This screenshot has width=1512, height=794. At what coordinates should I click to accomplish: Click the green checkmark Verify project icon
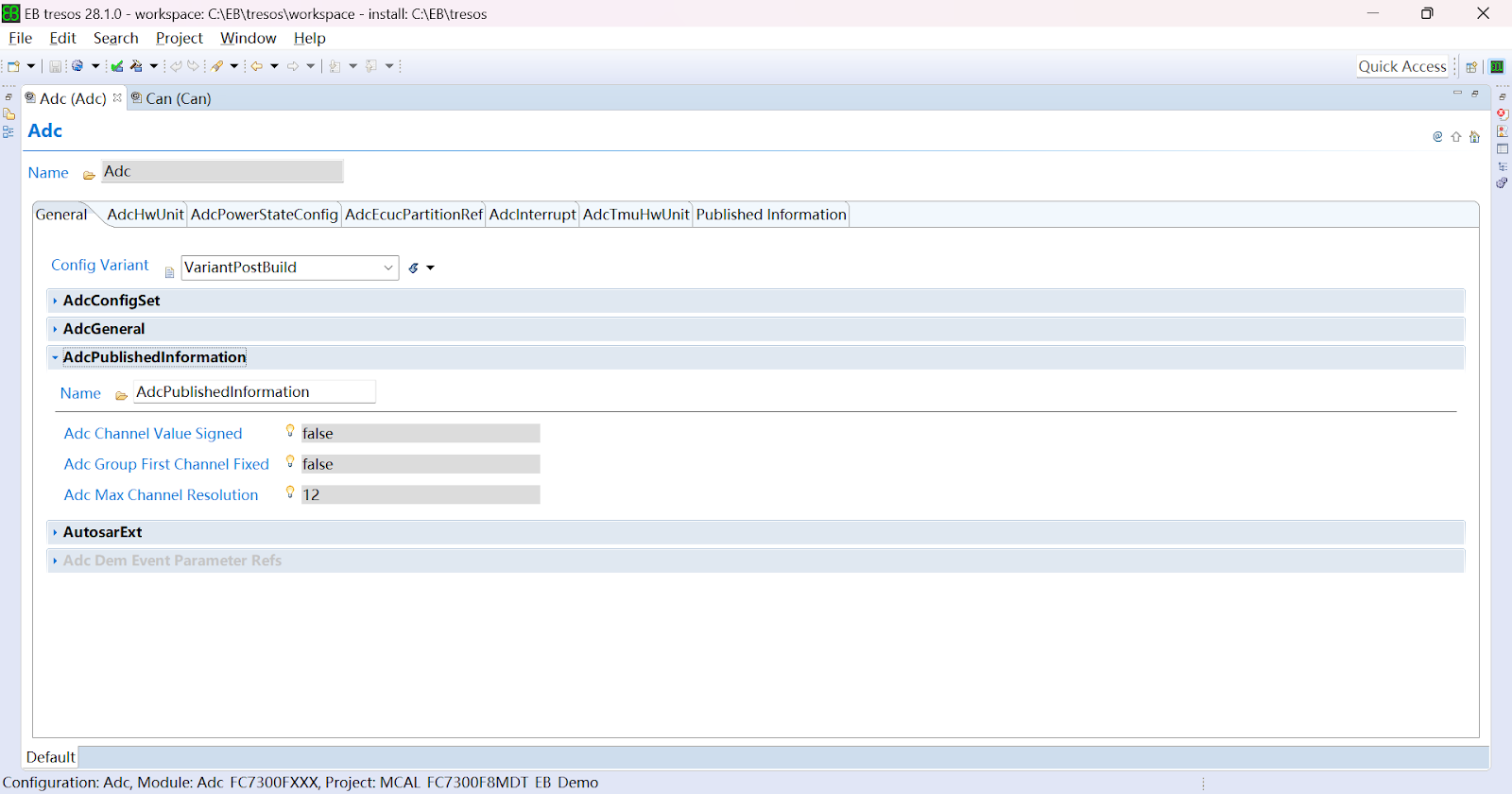click(117, 66)
